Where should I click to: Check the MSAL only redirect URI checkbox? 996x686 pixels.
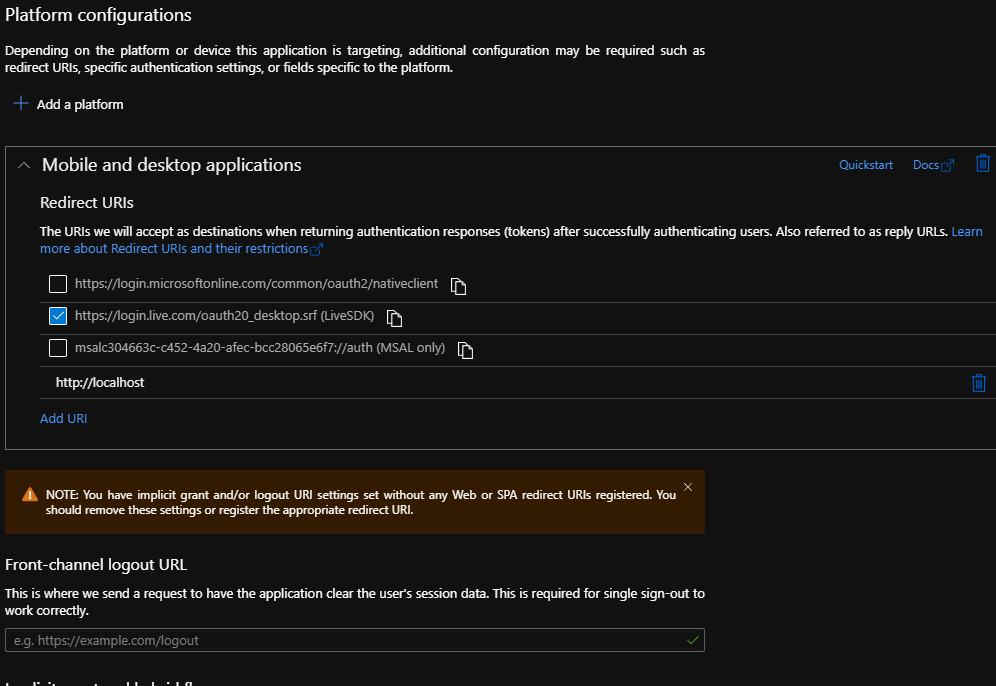(58, 348)
